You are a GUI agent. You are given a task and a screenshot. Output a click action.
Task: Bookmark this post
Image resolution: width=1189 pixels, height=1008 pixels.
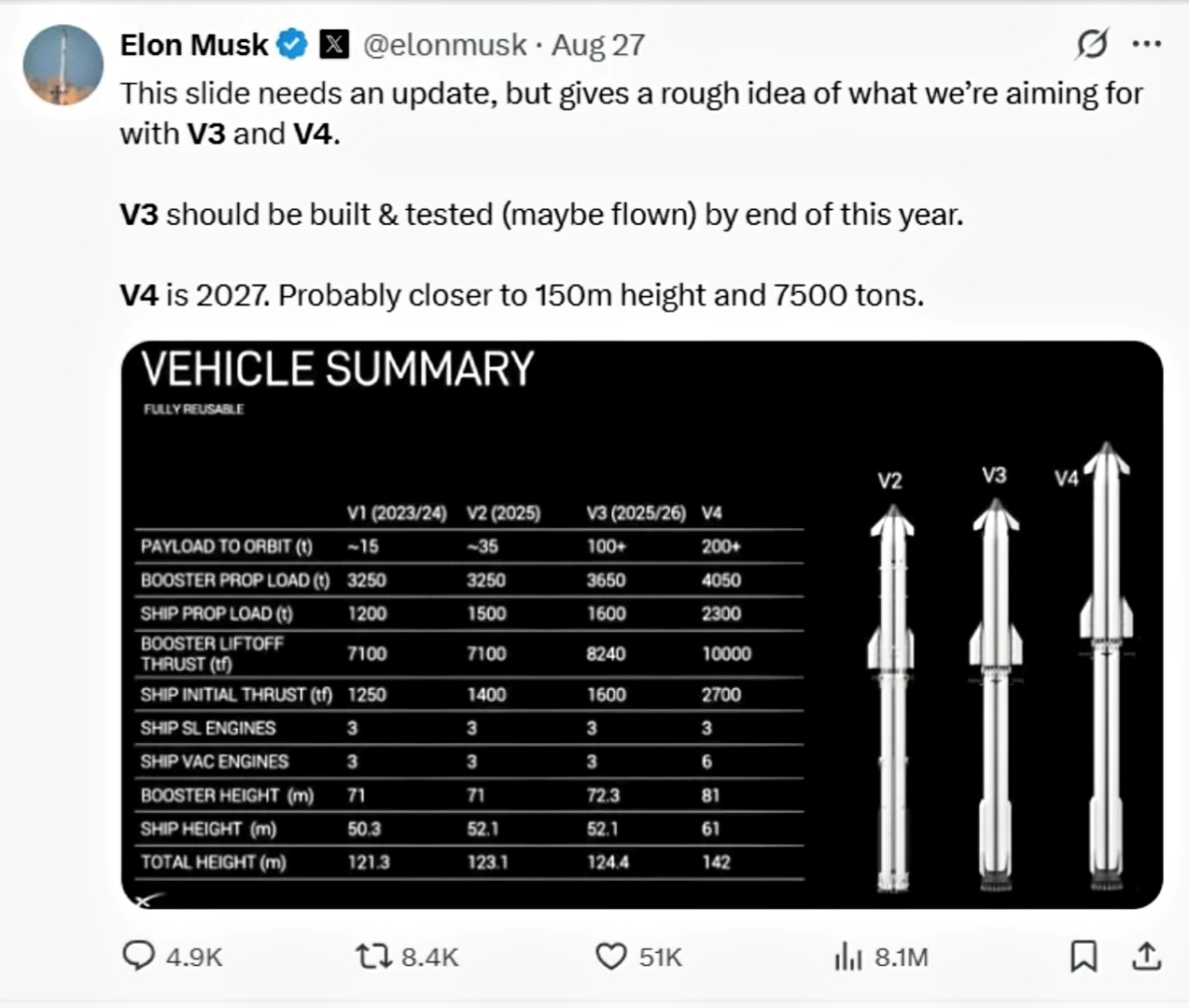click(1083, 956)
